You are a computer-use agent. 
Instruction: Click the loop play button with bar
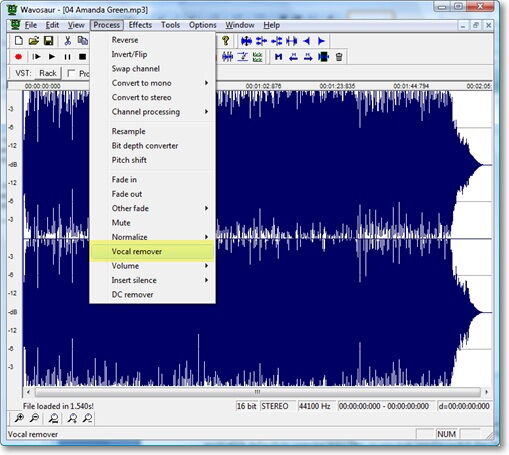pos(36,57)
